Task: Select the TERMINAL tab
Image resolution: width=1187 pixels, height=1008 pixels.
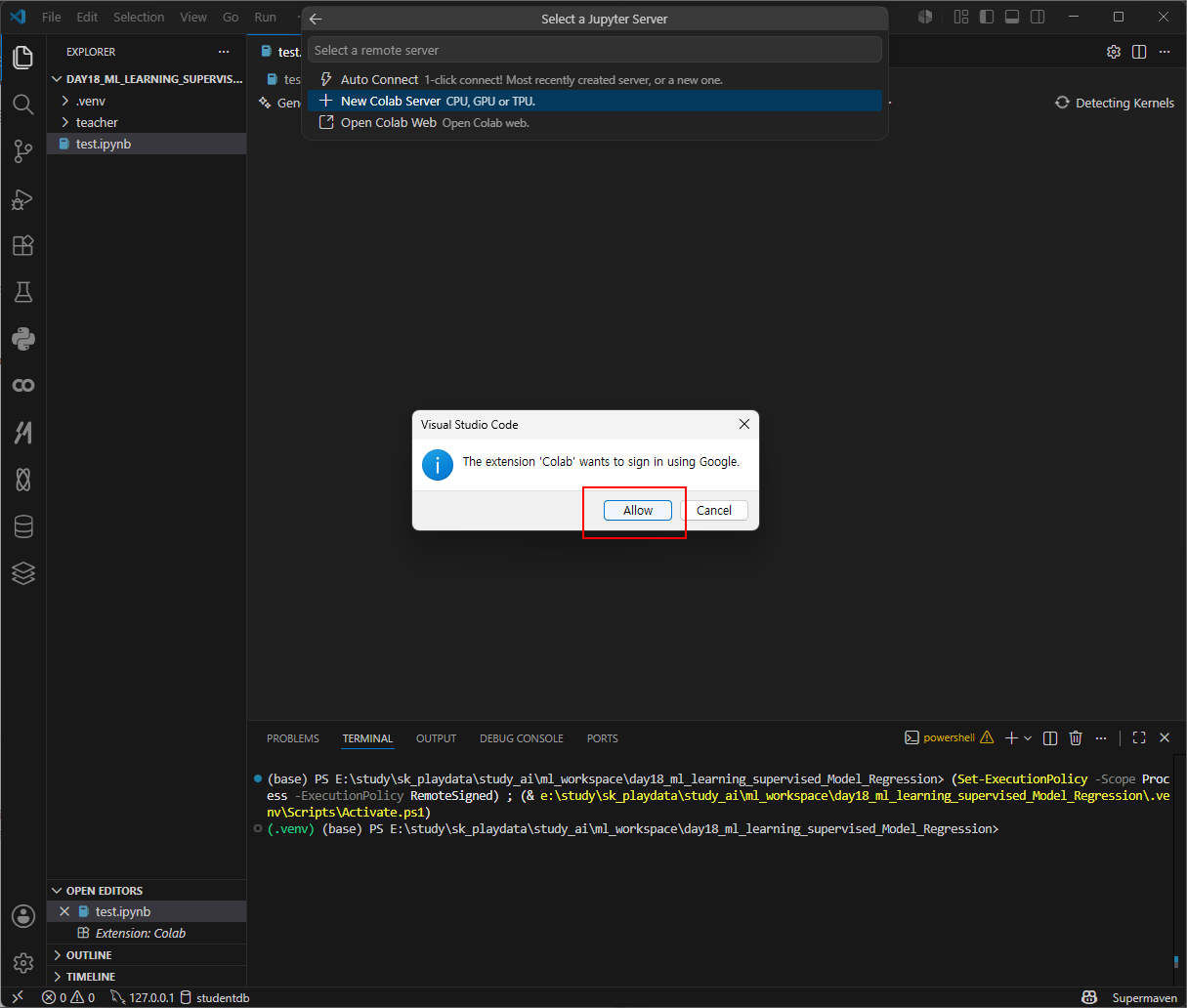Action: pos(367,738)
